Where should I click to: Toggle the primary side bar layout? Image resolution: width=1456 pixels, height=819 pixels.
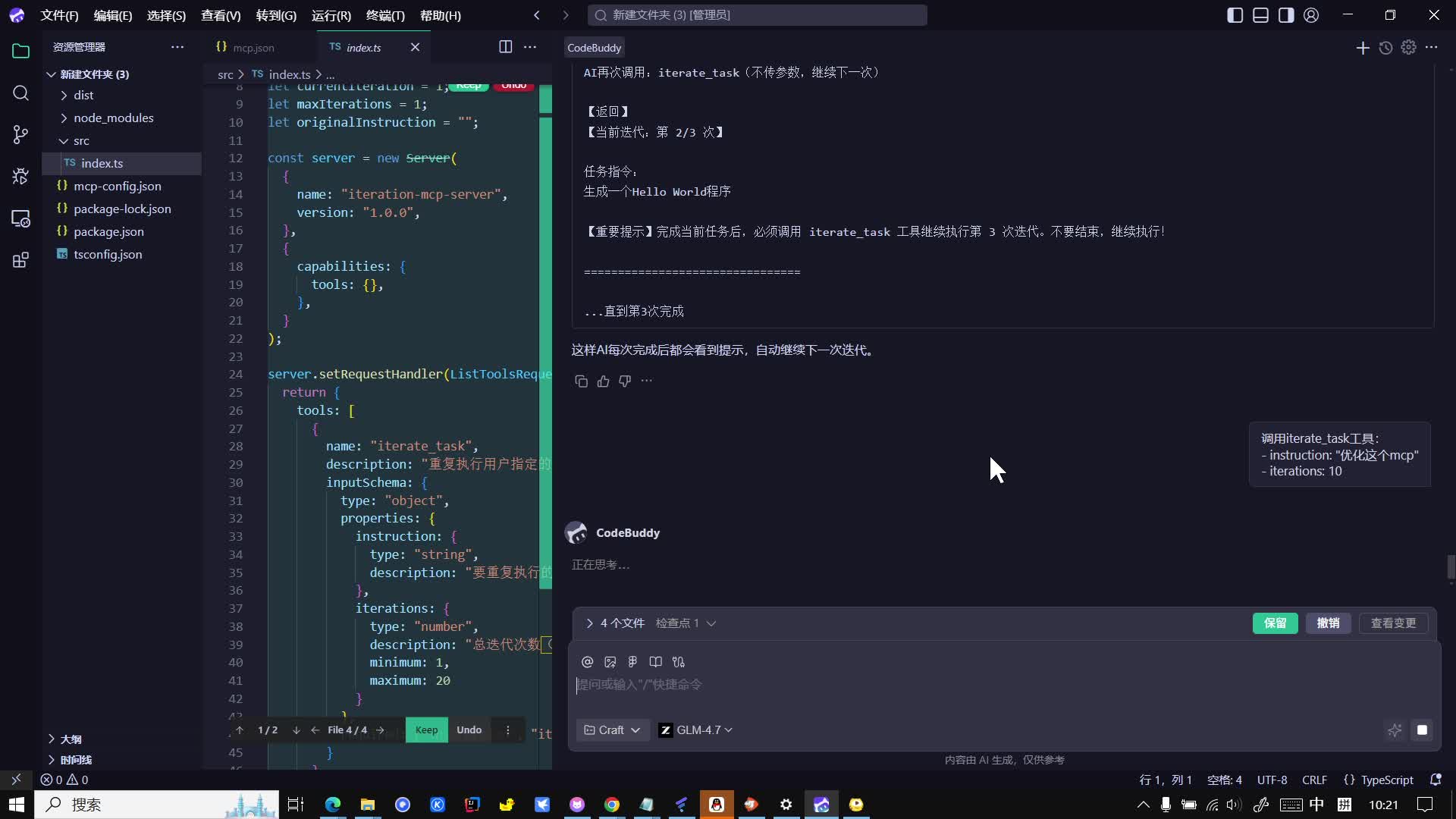pos(1235,15)
